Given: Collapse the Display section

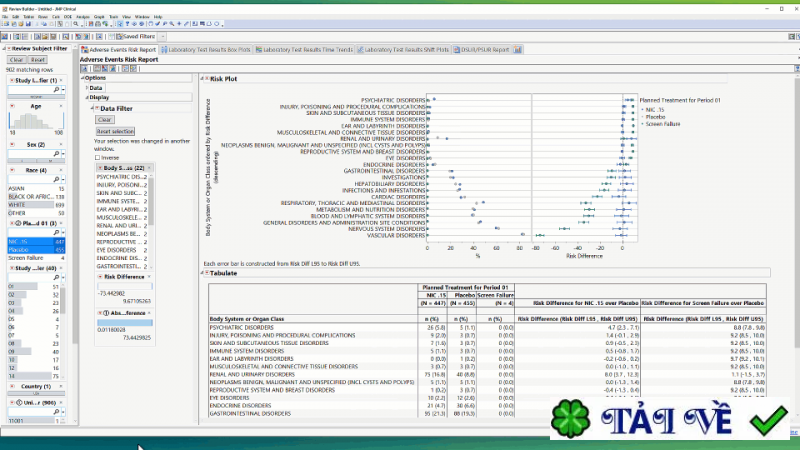Looking at the screenshot, I should click(x=86, y=98).
